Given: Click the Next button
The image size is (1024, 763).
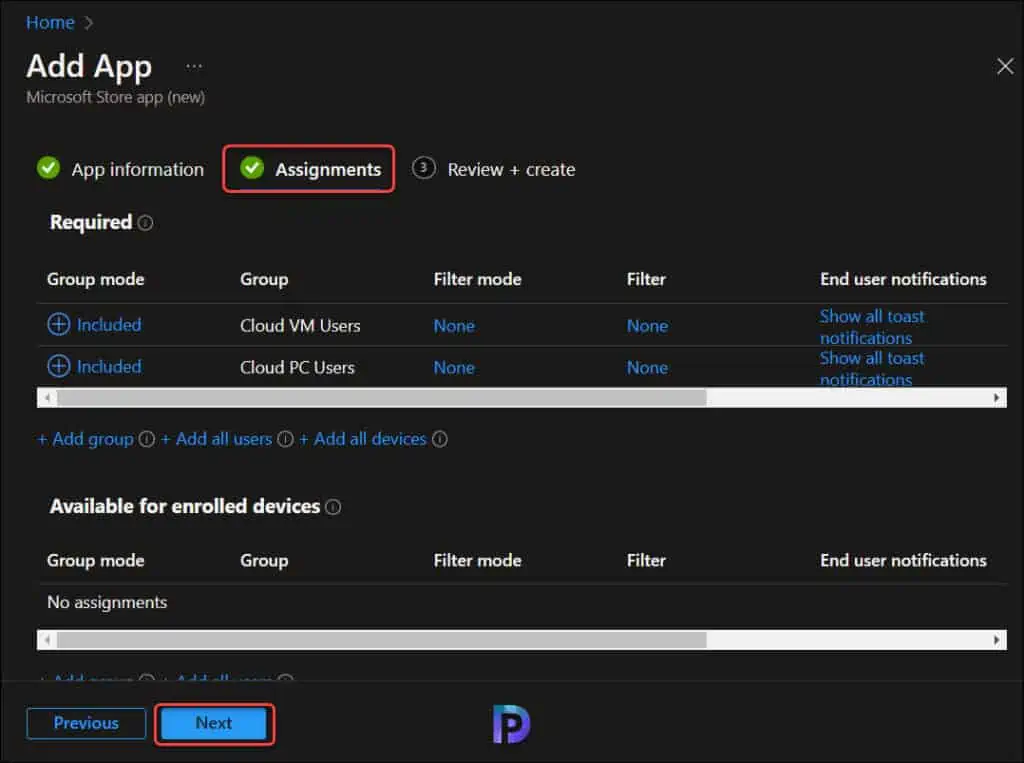Looking at the screenshot, I should 214,723.
